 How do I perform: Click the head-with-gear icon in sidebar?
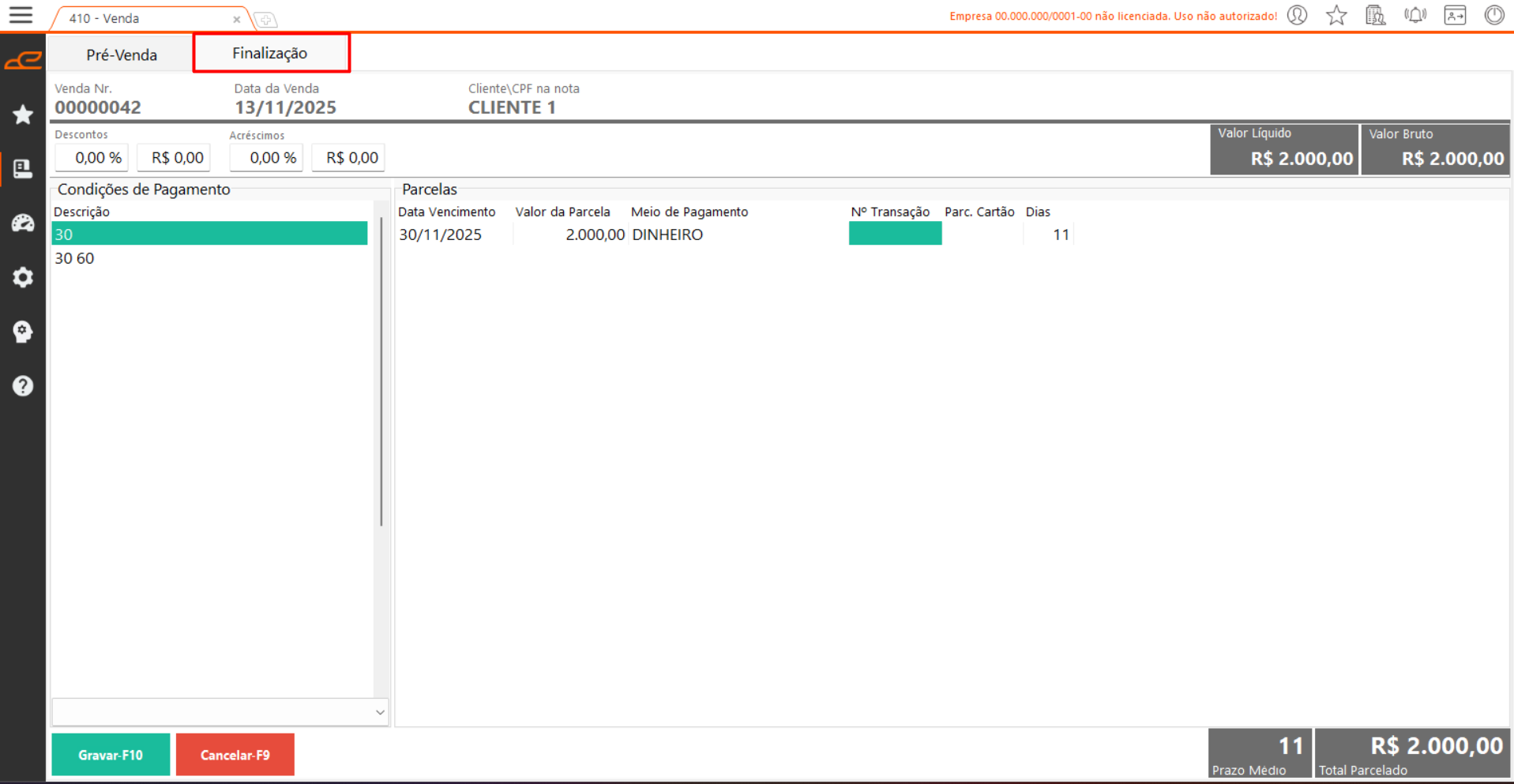click(23, 332)
